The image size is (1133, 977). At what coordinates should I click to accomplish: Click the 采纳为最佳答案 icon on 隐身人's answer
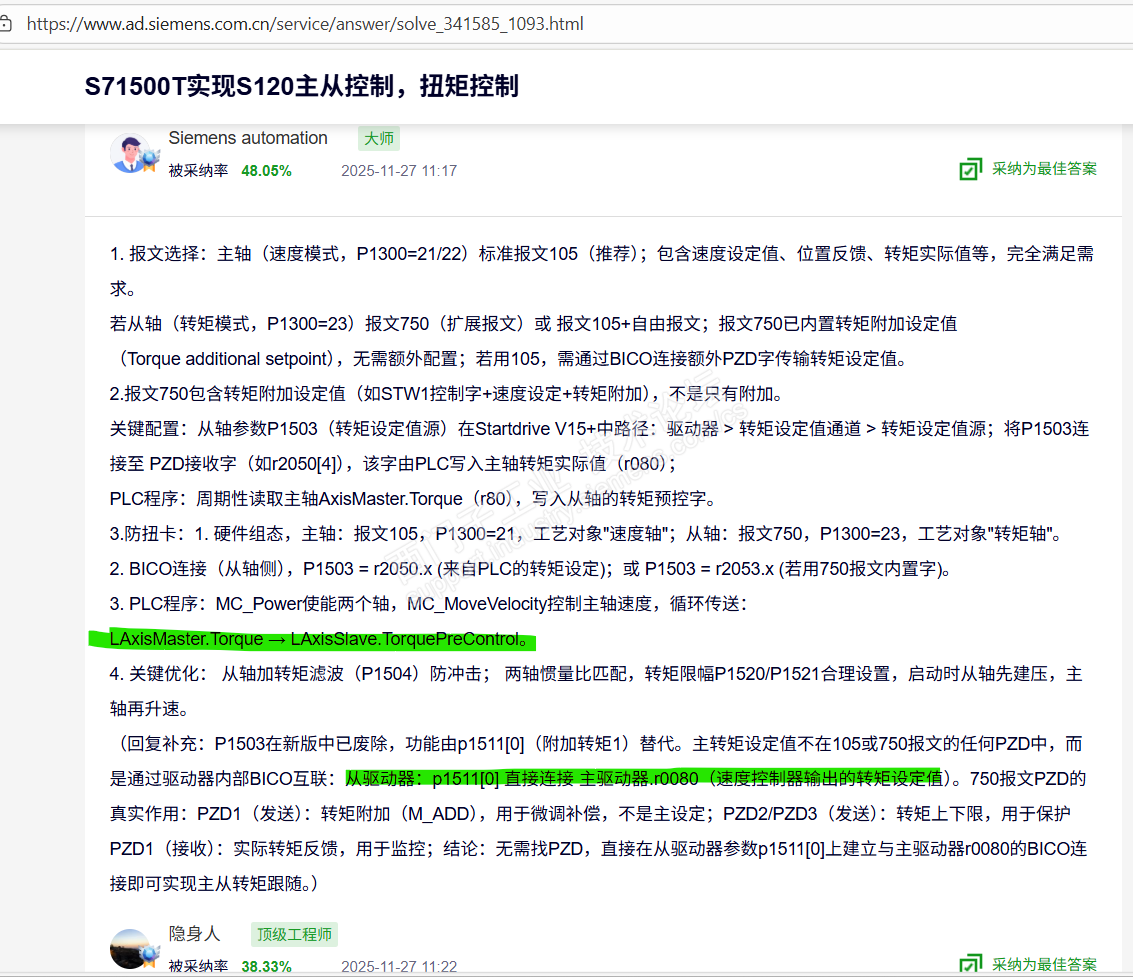(970, 964)
